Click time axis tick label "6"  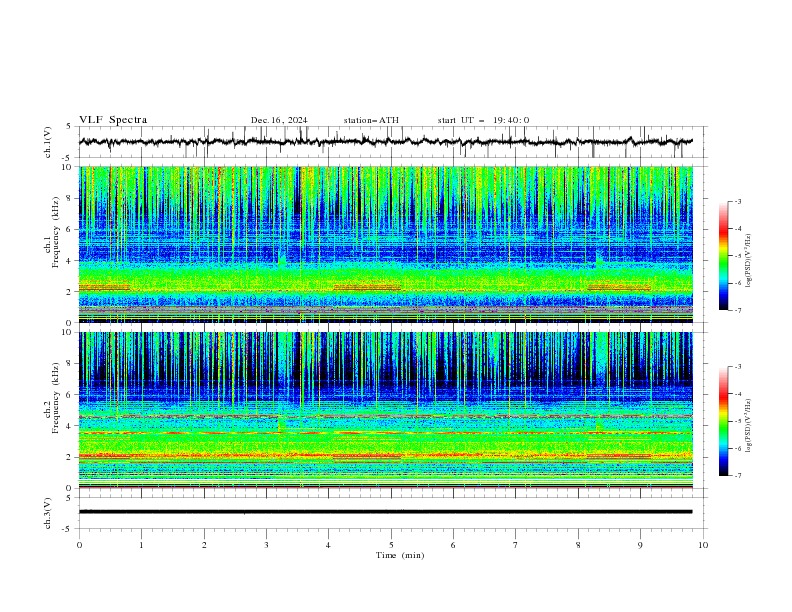point(453,545)
